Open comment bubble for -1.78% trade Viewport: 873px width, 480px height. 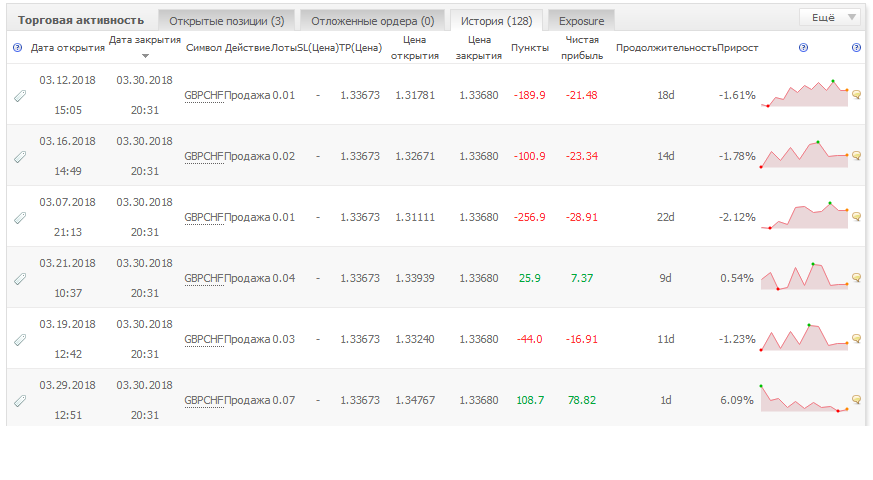tap(856, 155)
